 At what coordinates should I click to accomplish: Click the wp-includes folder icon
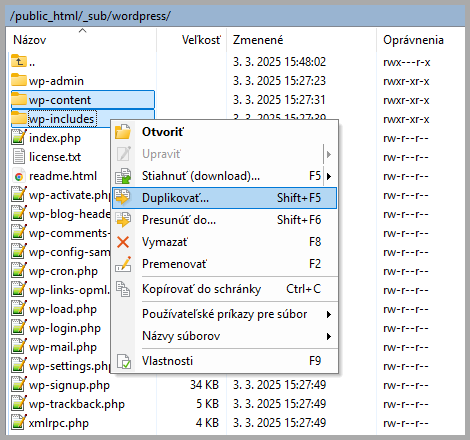[x=19, y=118]
